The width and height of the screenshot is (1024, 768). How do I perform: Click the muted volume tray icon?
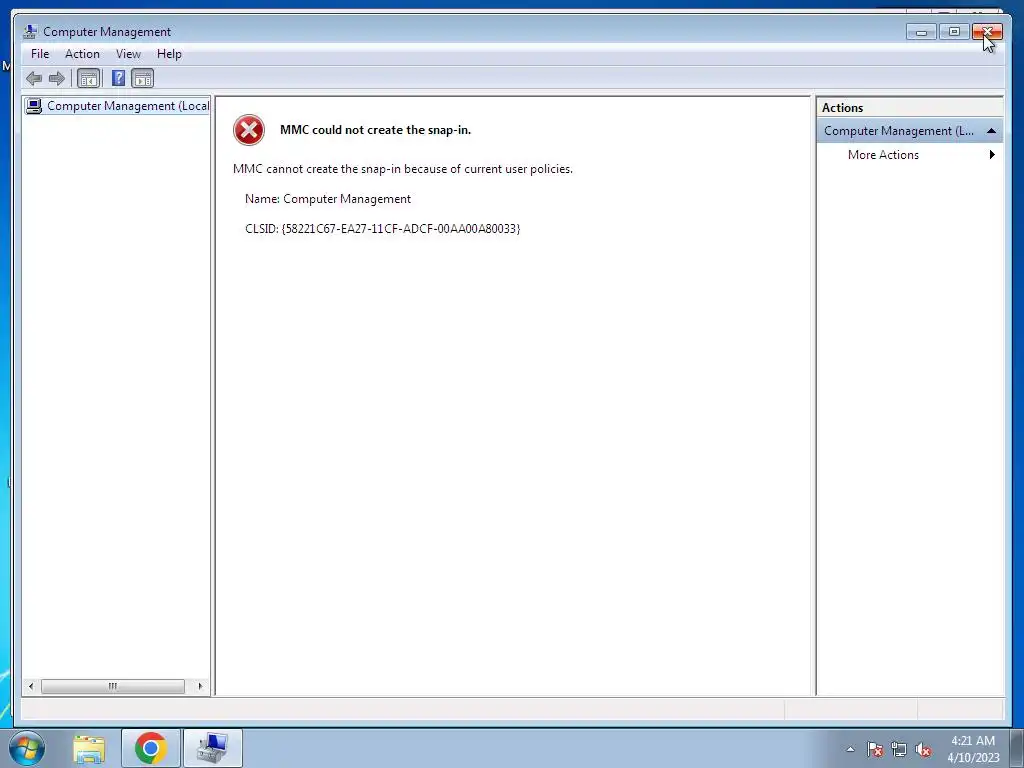[923, 749]
